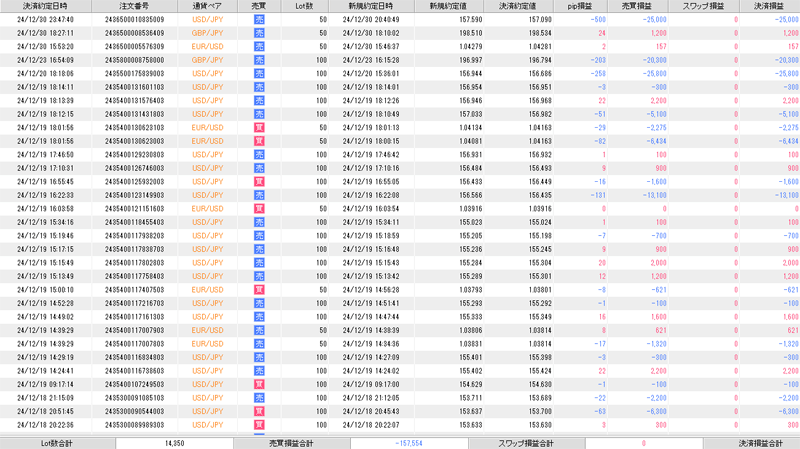Click the buy icon in the EUR/USD 15:00:10 row
The height and width of the screenshot is (449, 800).
click(x=259, y=290)
